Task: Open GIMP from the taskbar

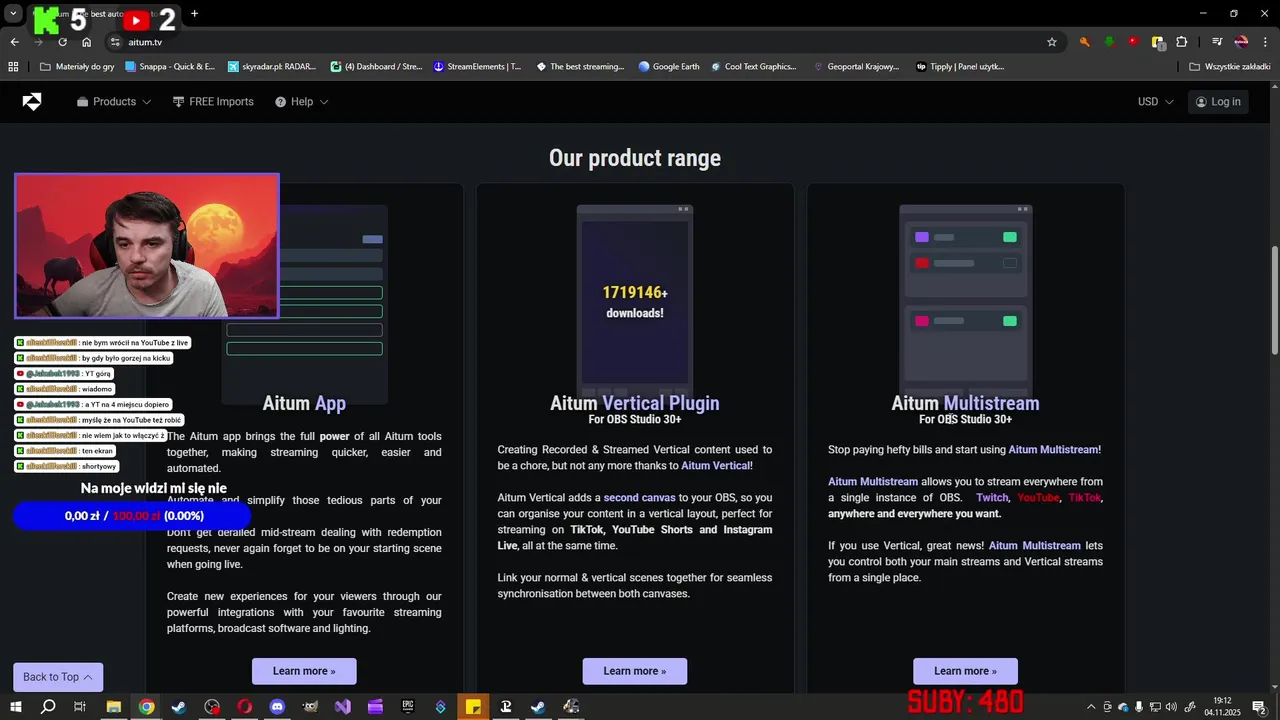Action: [x=310, y=706]
